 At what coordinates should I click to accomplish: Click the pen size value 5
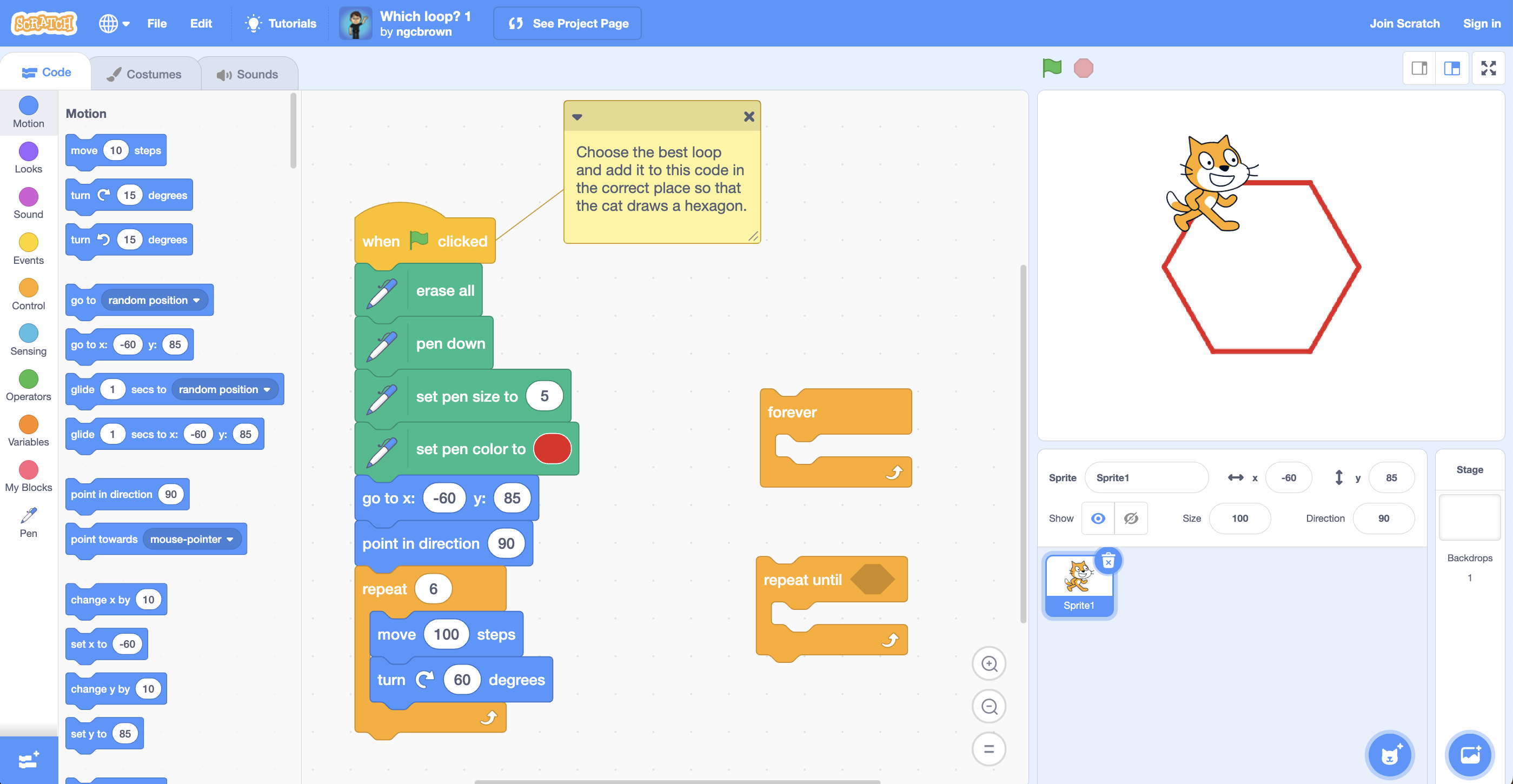[544, 396]
